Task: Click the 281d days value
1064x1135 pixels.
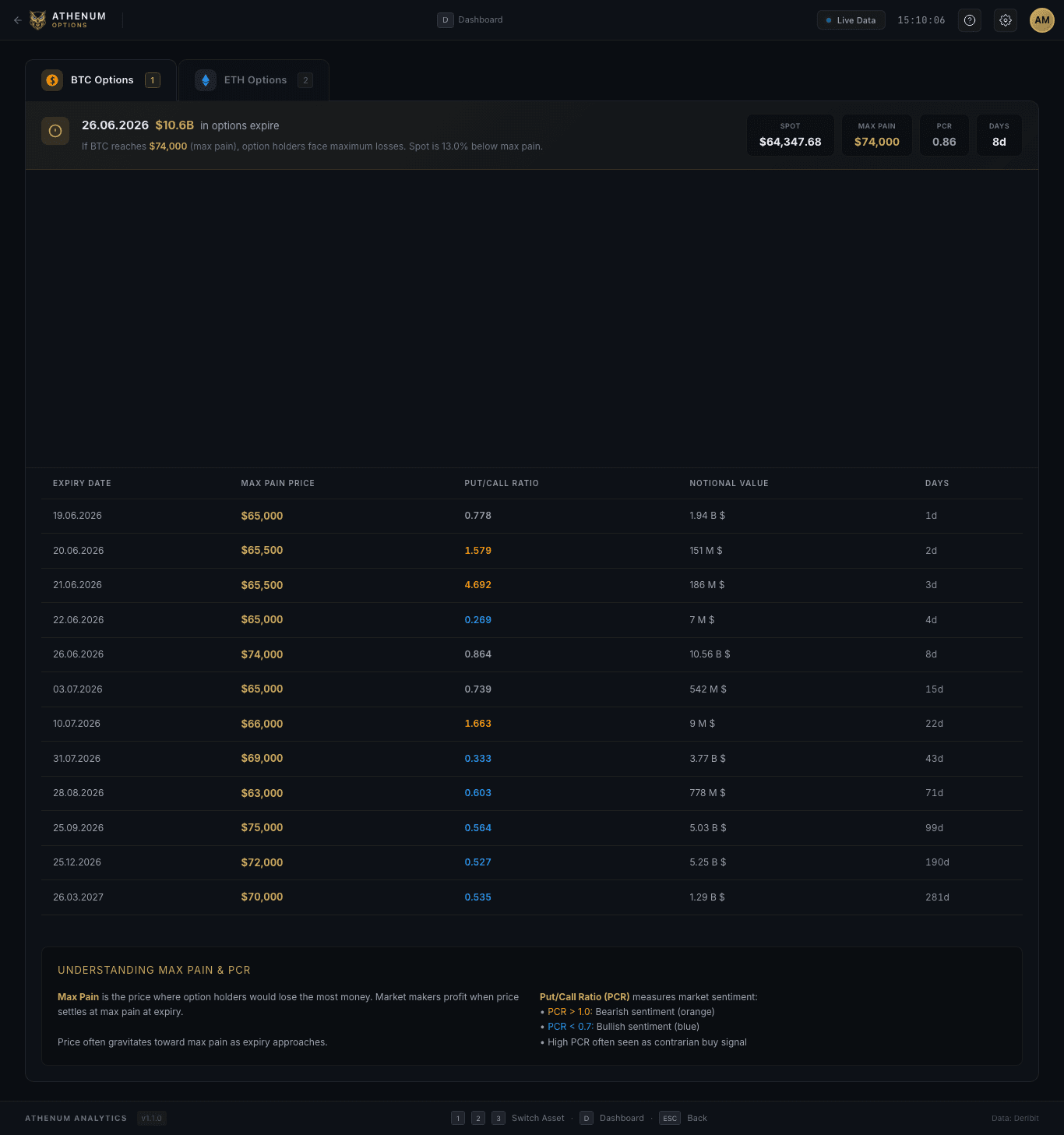Action: (x=937, y=897)
